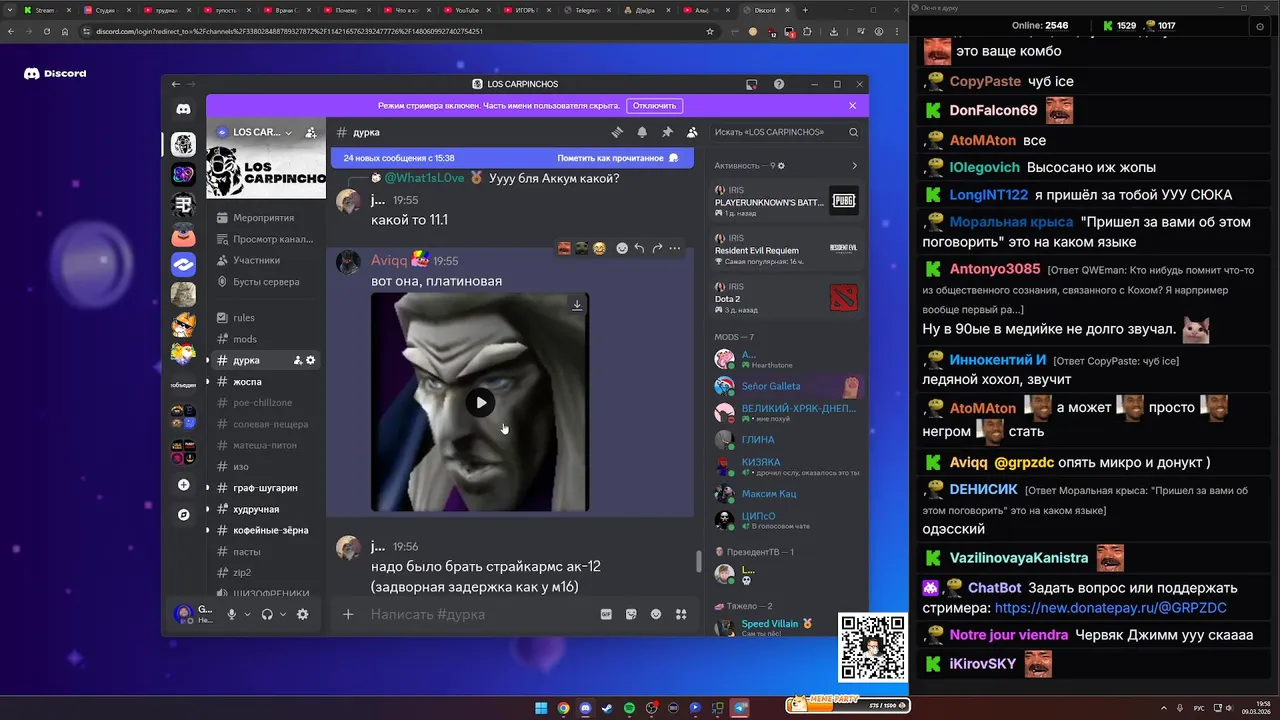Open notification settings bell in channel header
Screen dimensions: 1280x720
[x=642, y=132]
